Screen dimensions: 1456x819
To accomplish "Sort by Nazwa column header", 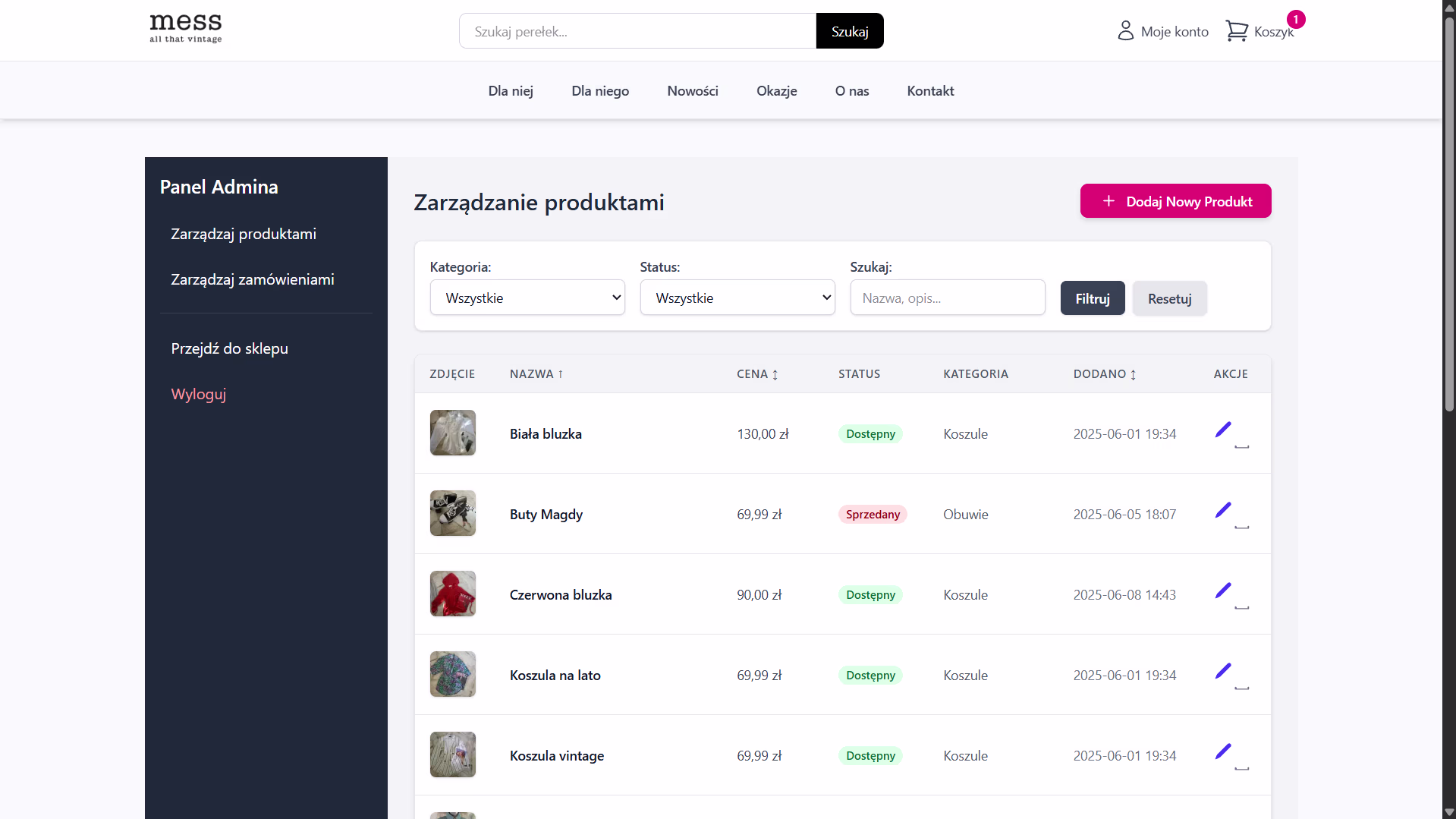I will coord(536,374).
